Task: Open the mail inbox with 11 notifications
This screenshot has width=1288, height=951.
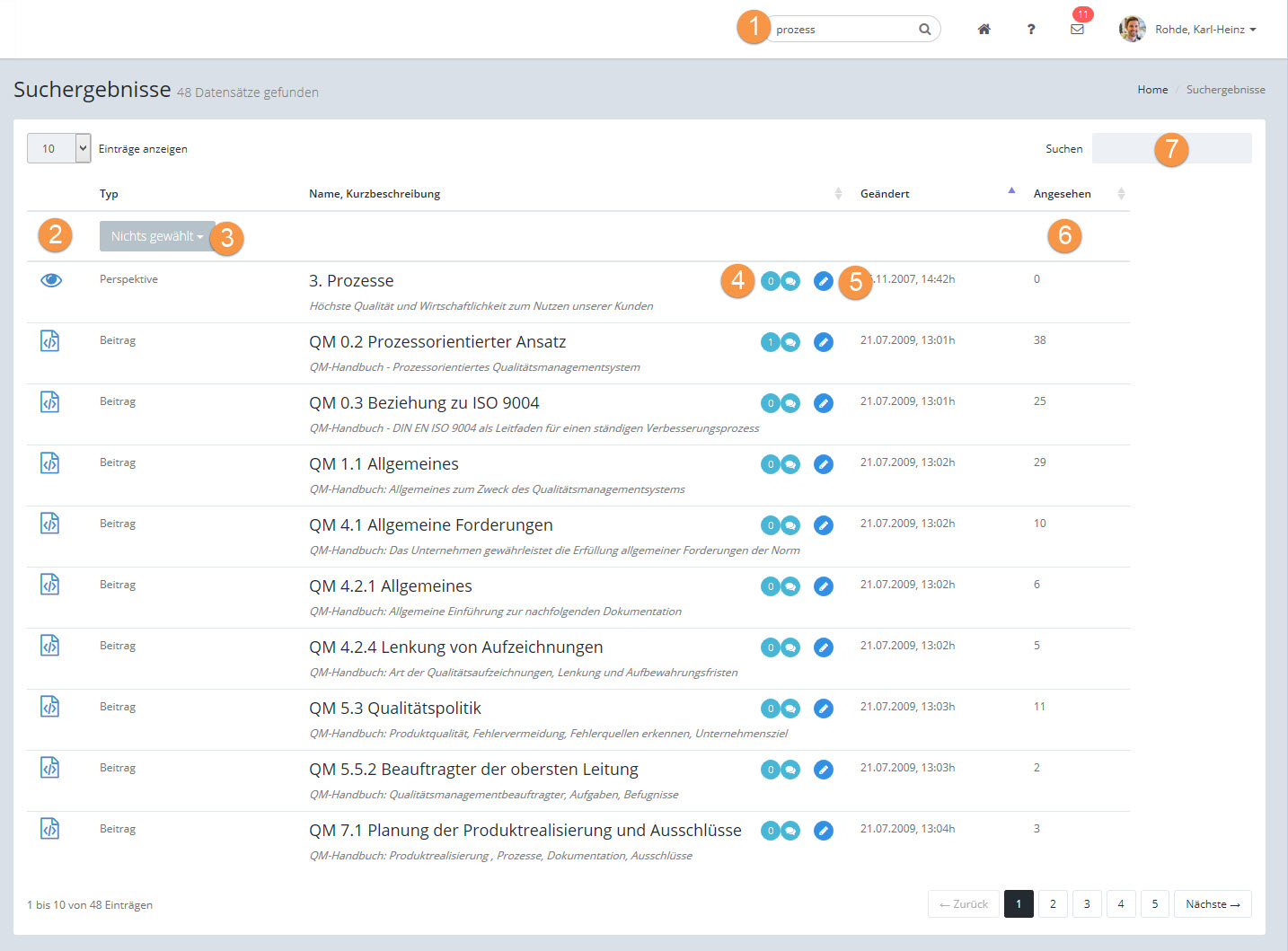Action: 1077,30
